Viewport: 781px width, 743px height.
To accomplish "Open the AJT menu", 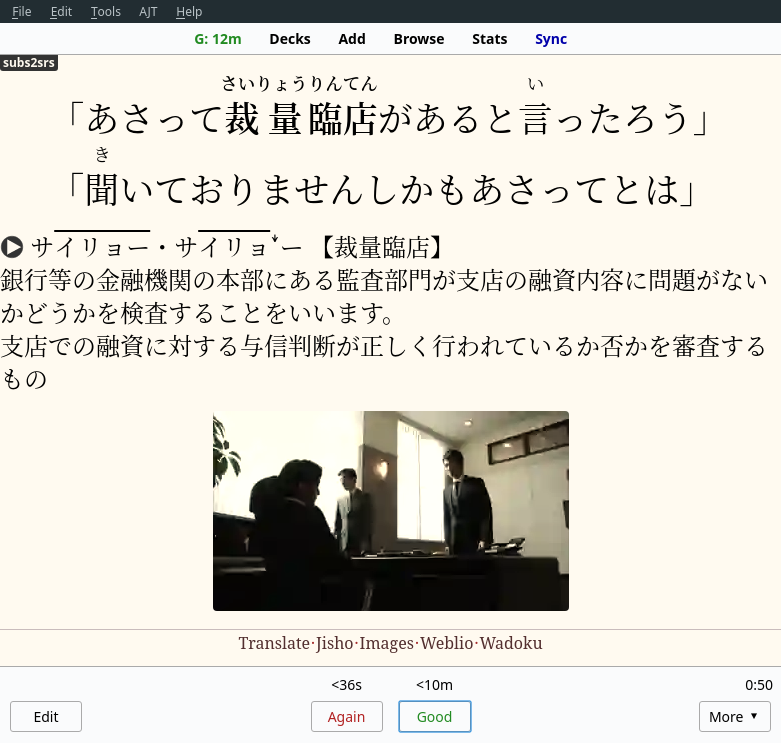I will [x=148, y=12].
